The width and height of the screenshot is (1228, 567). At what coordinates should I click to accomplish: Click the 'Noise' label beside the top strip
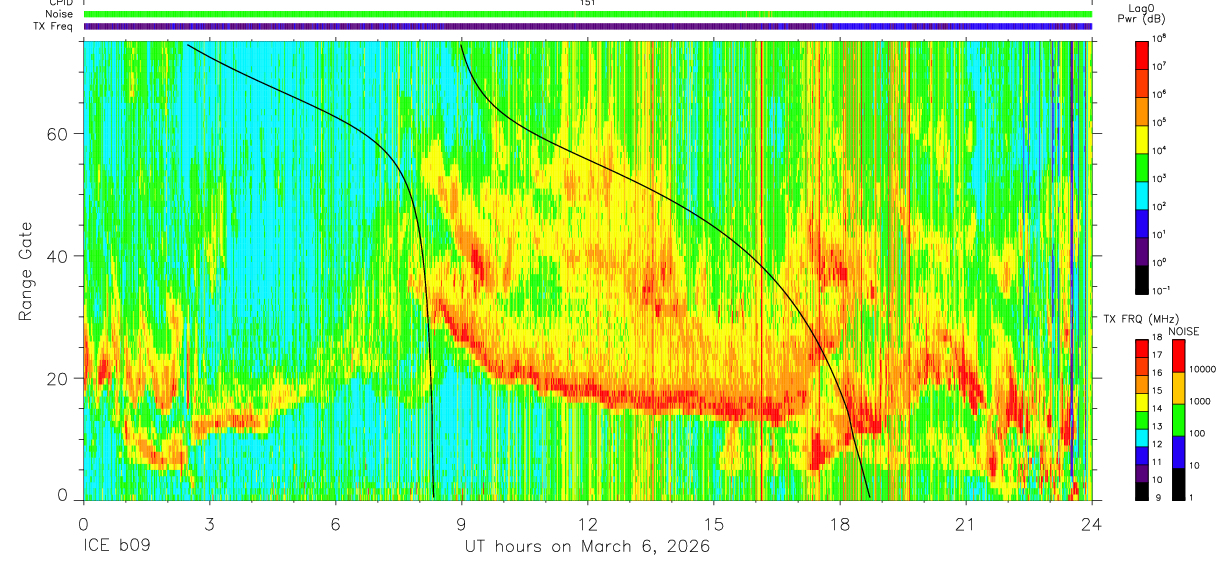[61, 14]
